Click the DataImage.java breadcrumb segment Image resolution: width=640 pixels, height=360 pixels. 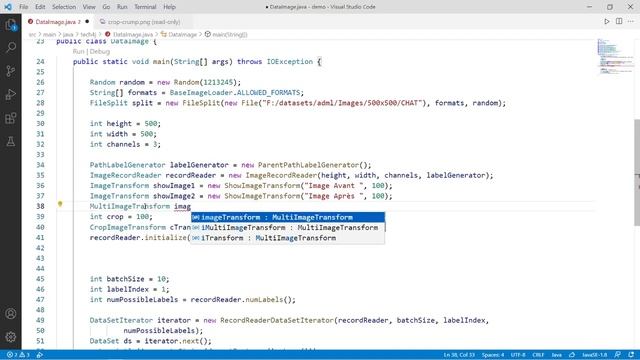[133, 35]
